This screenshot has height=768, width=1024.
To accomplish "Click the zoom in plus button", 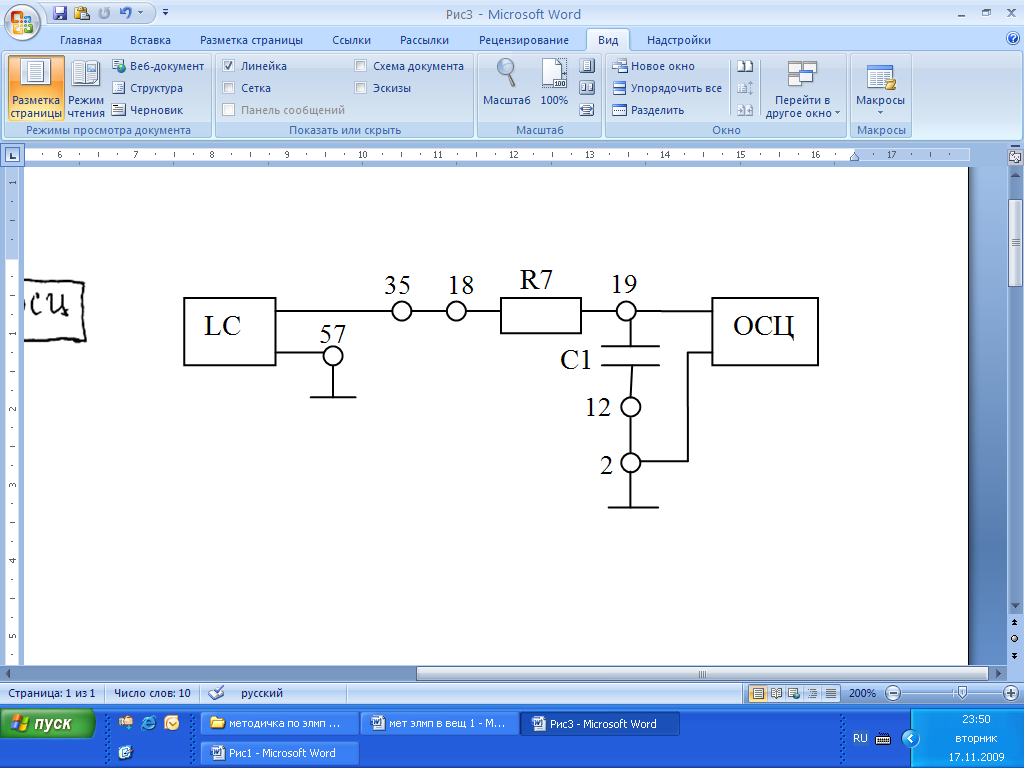I will tap(1010, 694).
